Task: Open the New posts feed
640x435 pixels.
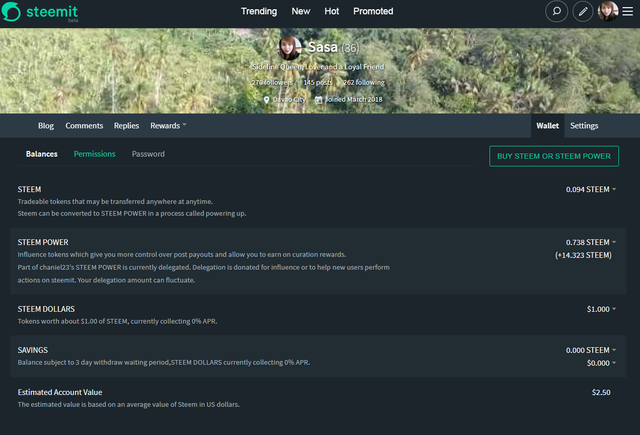Action: coord(301,11)
